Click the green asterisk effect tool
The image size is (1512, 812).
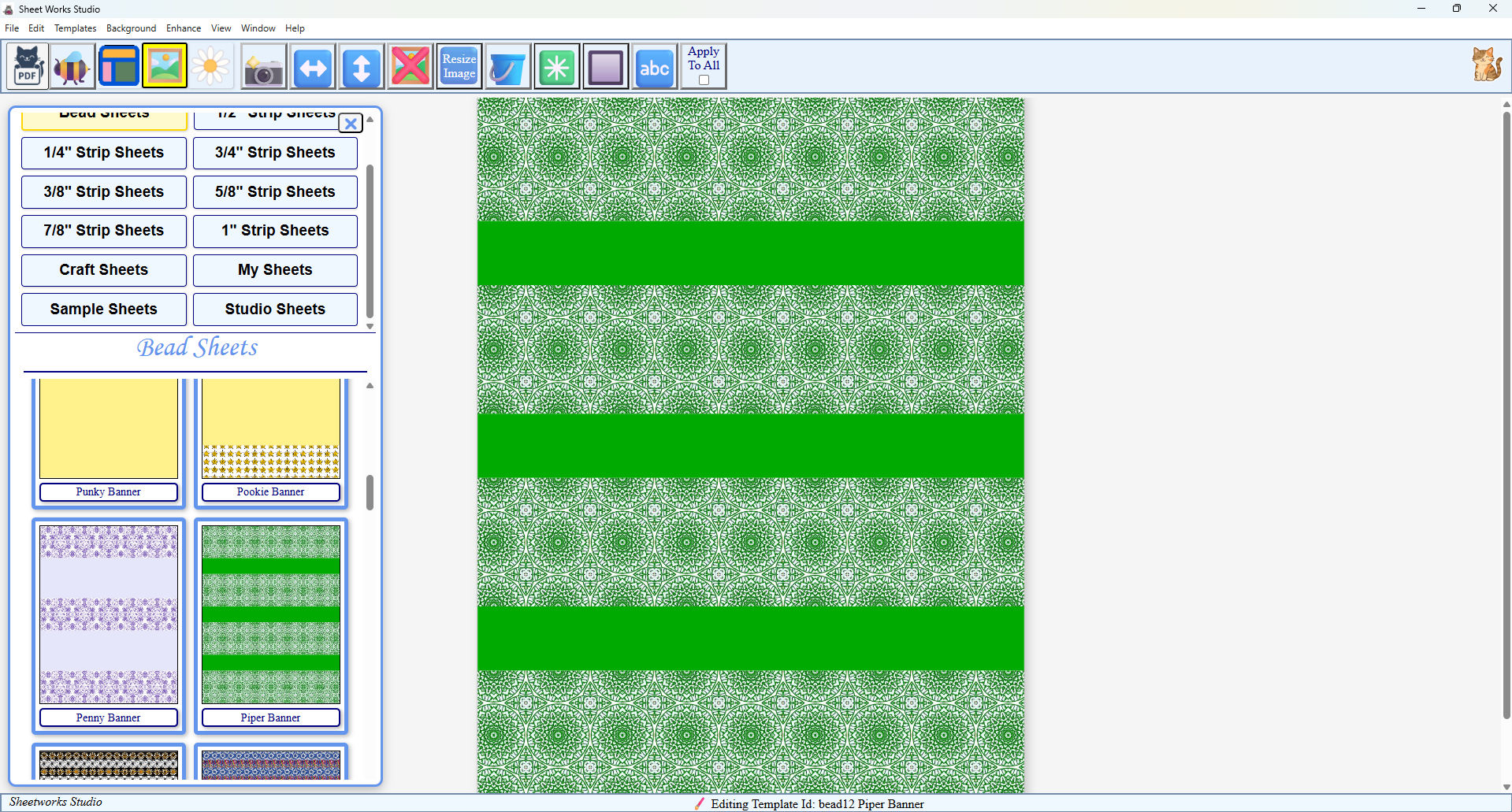coord(557,65)
